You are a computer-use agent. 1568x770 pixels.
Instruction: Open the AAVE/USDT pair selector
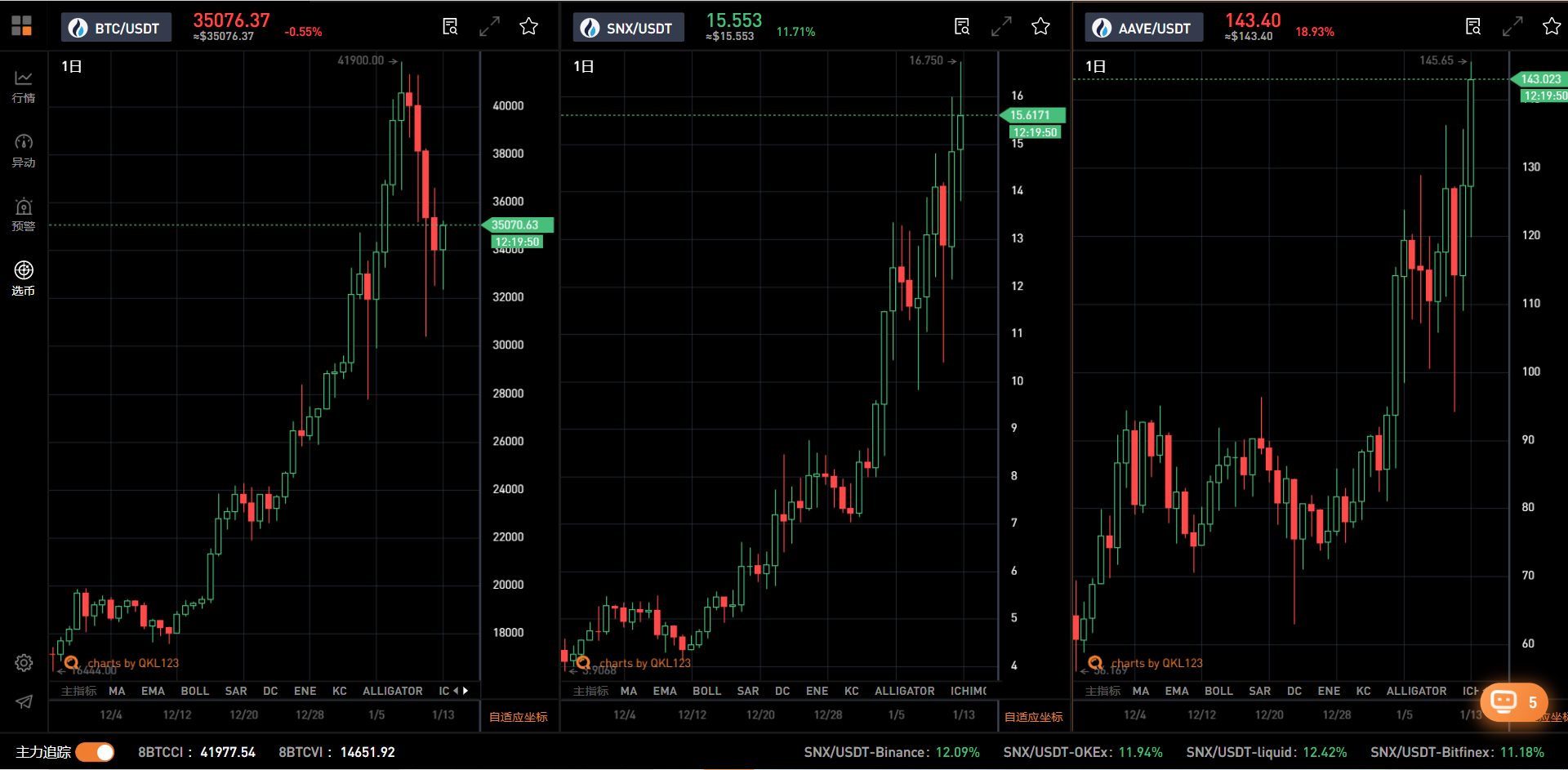[1143, 28]
